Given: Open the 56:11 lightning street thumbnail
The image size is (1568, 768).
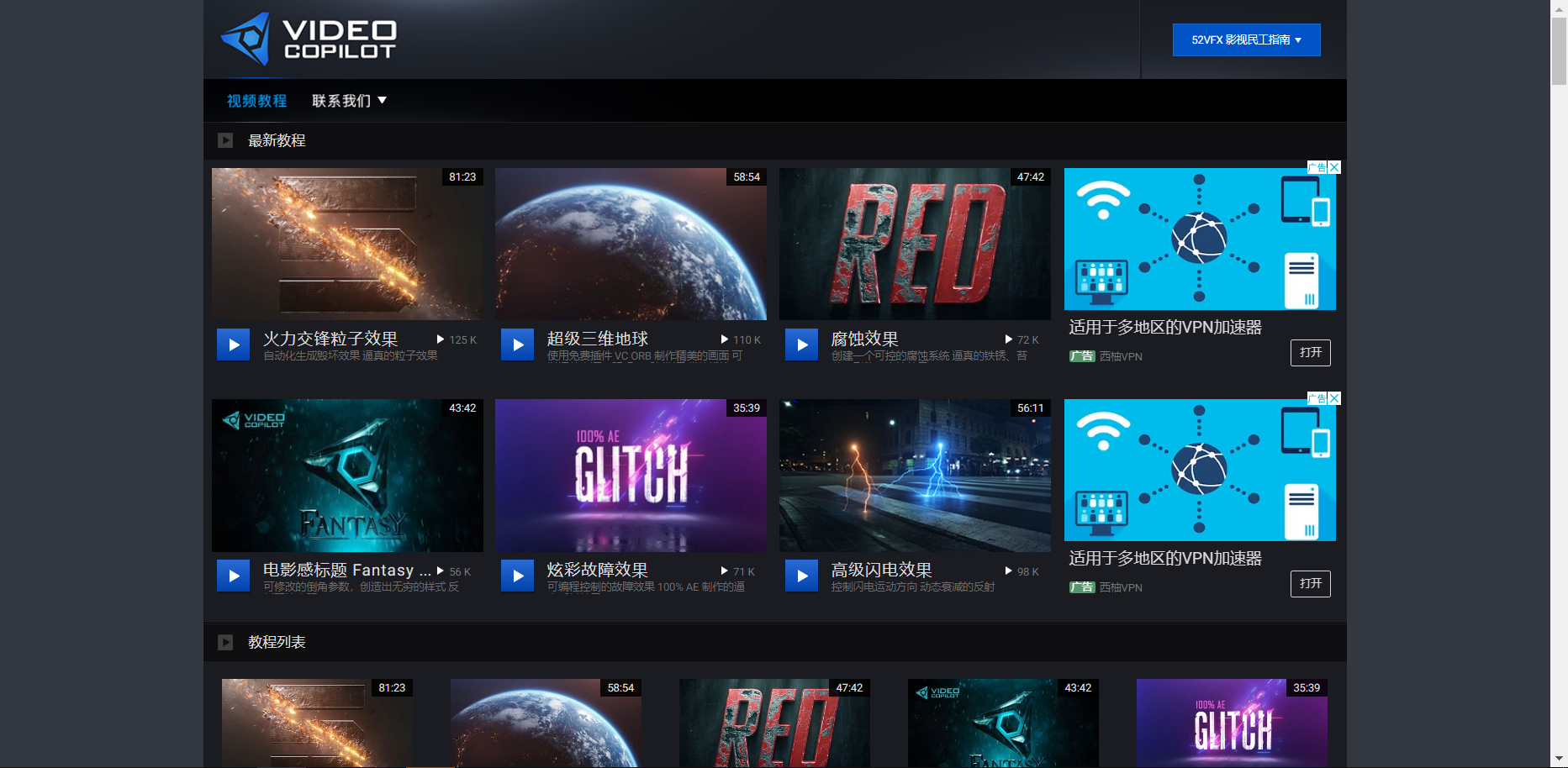Looking at the screenshot, I should (915, 476).
